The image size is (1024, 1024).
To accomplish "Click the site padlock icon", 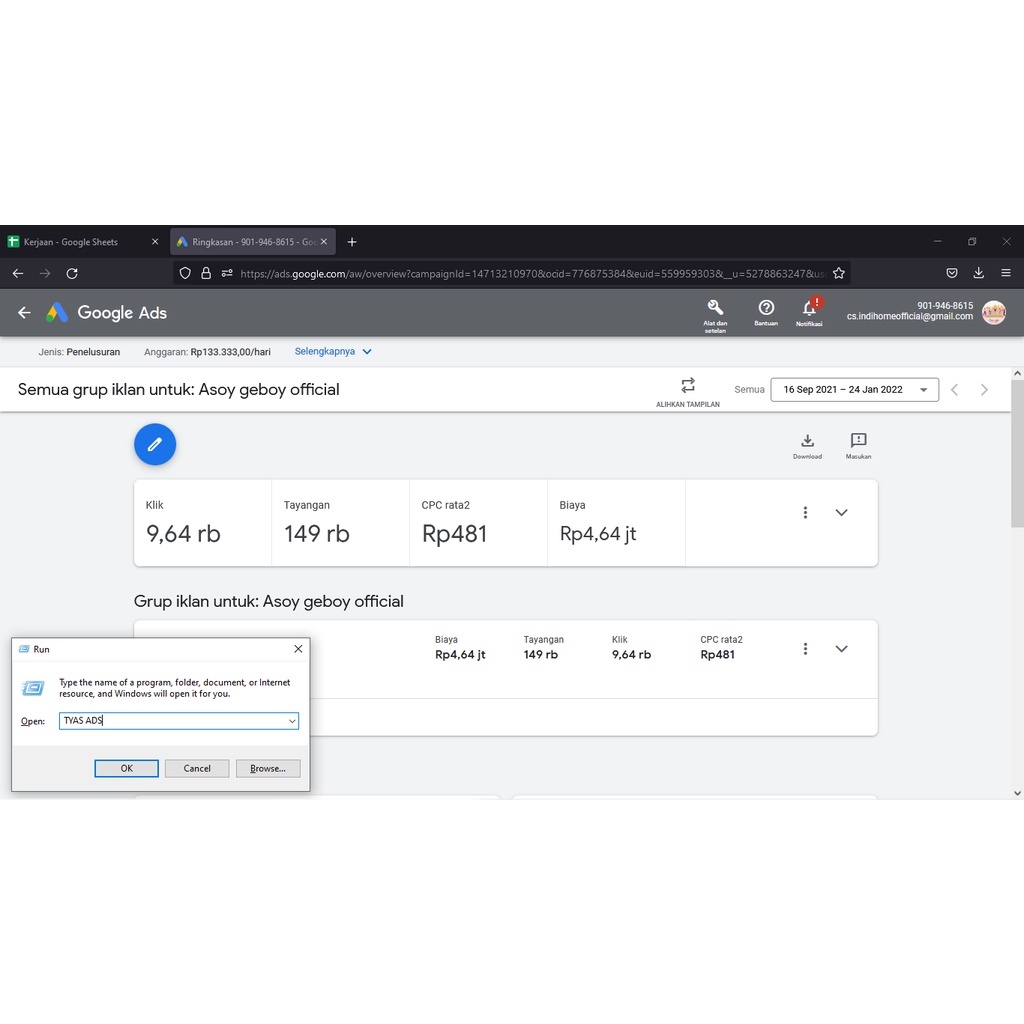I will [x=206, y=274].
